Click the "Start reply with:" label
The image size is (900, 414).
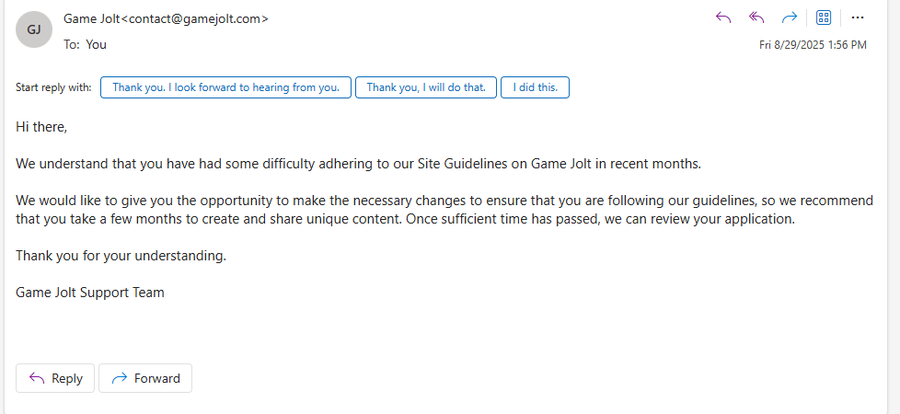click(53, 88)
